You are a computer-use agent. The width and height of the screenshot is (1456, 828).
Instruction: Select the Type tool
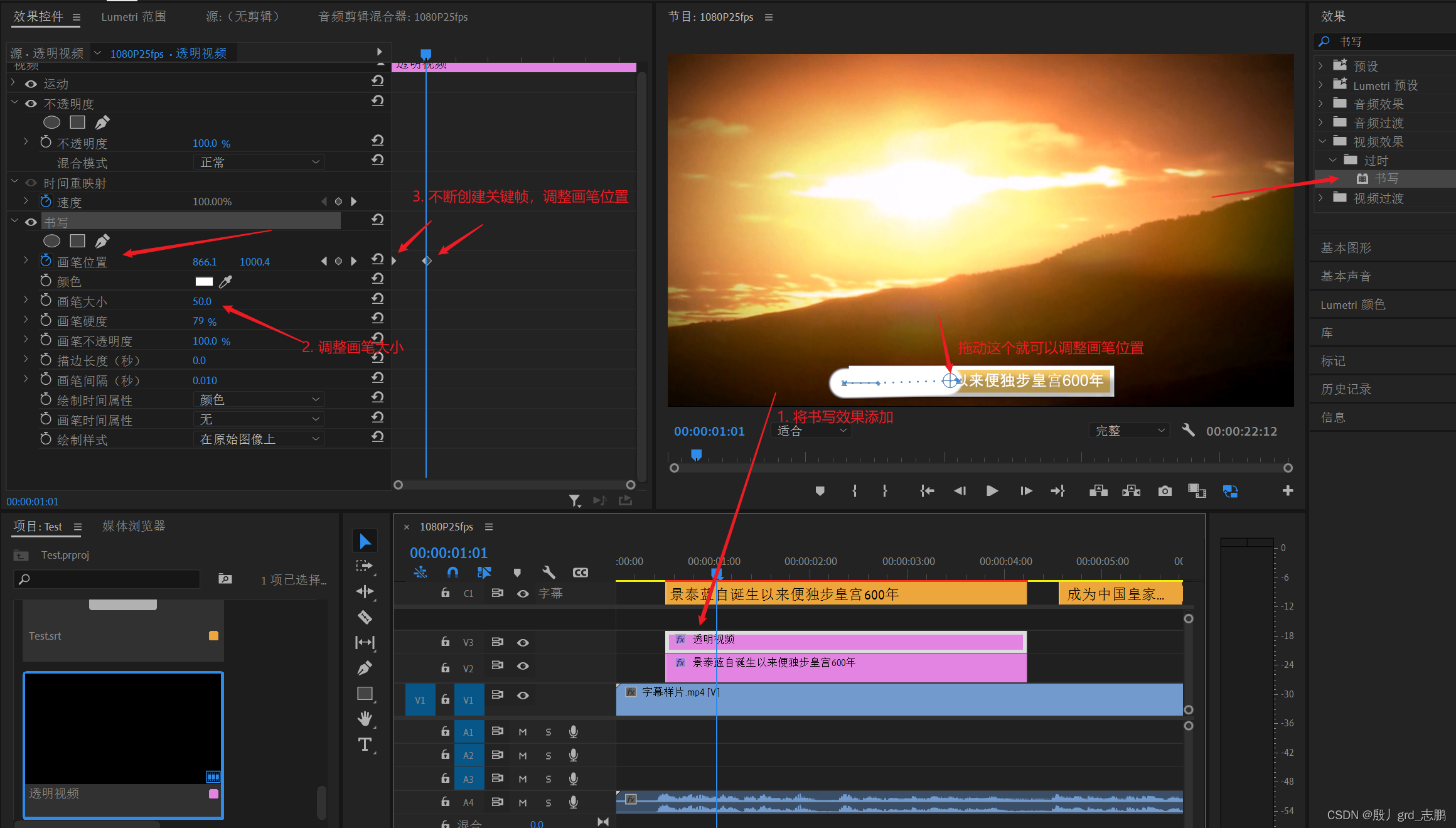[365, 745]
